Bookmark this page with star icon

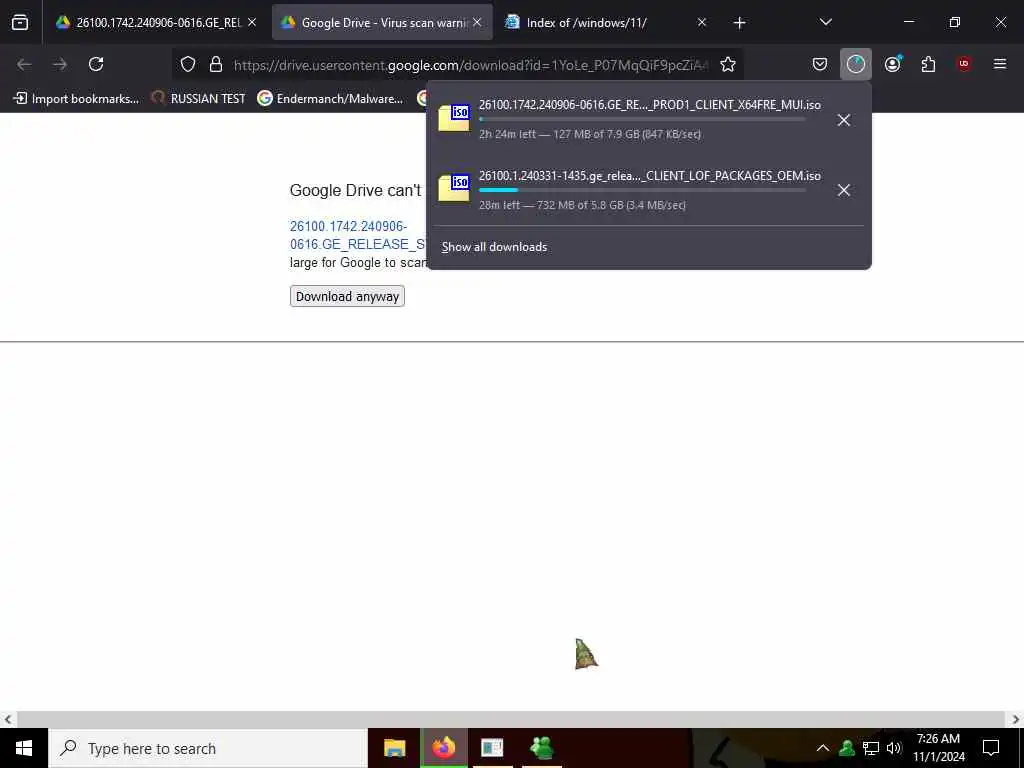pos(728,64)
